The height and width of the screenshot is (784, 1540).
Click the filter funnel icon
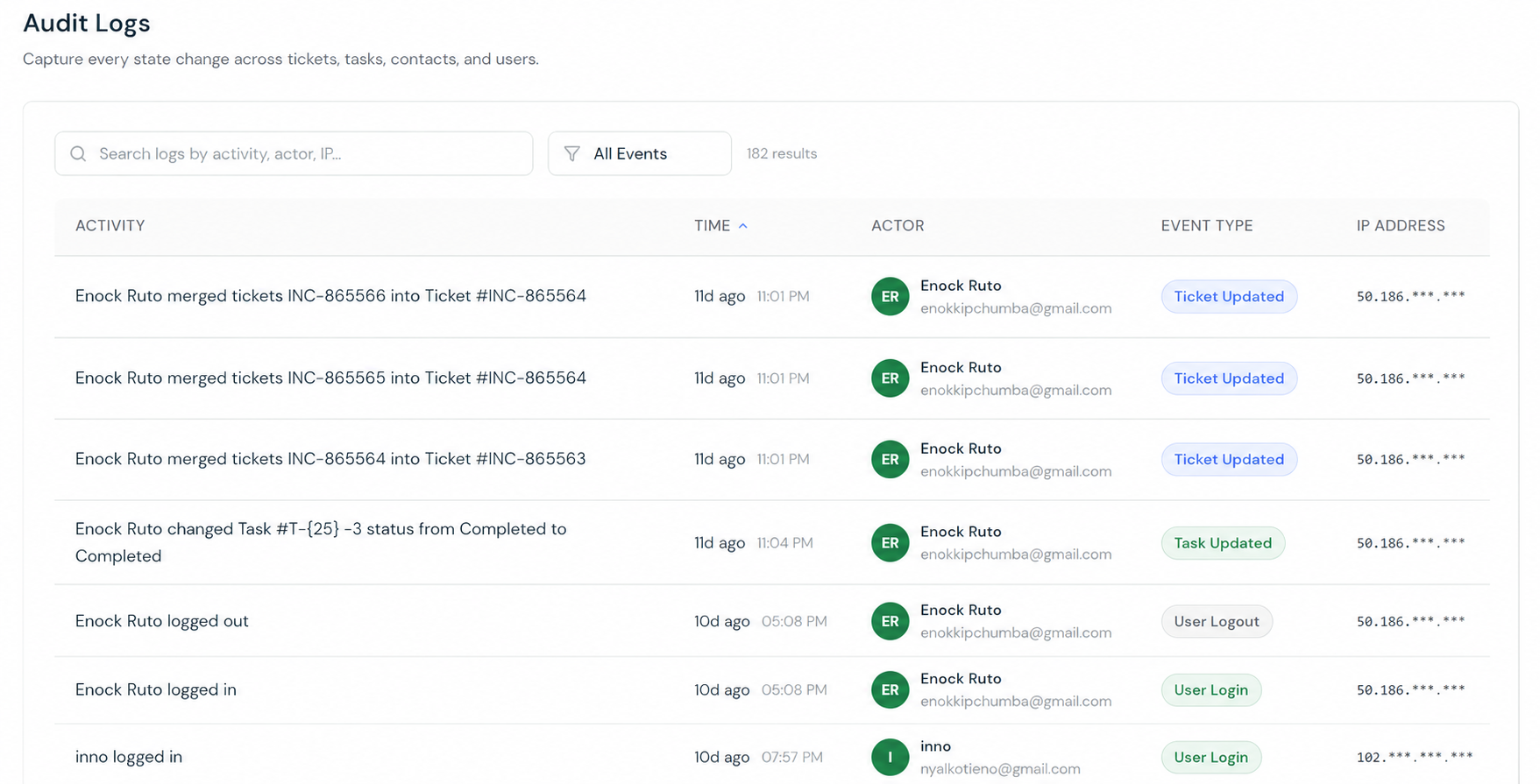pos(571,154)
